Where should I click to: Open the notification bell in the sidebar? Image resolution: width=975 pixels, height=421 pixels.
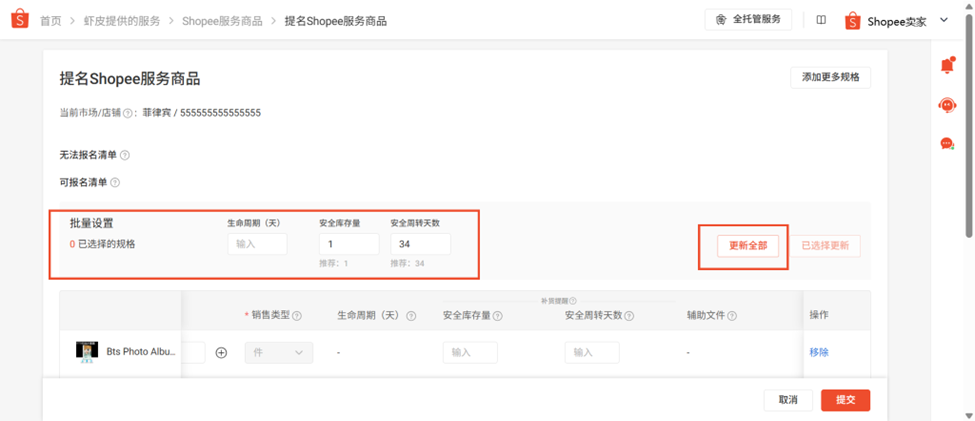coord(947,65)
